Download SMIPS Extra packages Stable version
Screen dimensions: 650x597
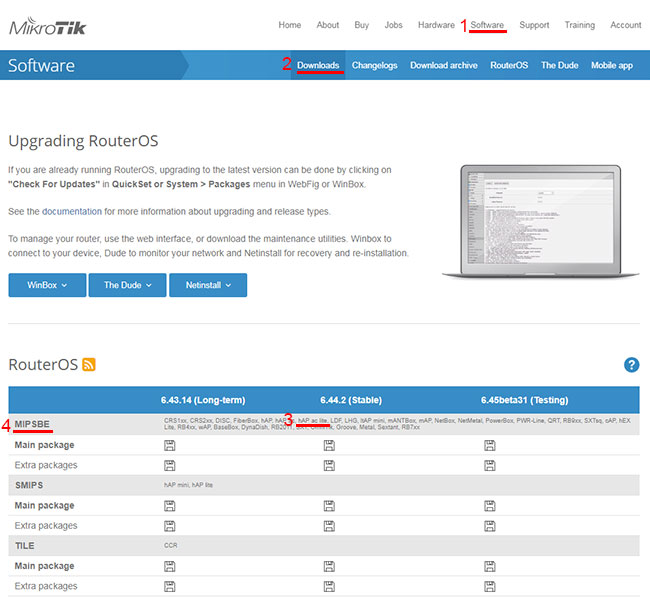pos(329,526)
